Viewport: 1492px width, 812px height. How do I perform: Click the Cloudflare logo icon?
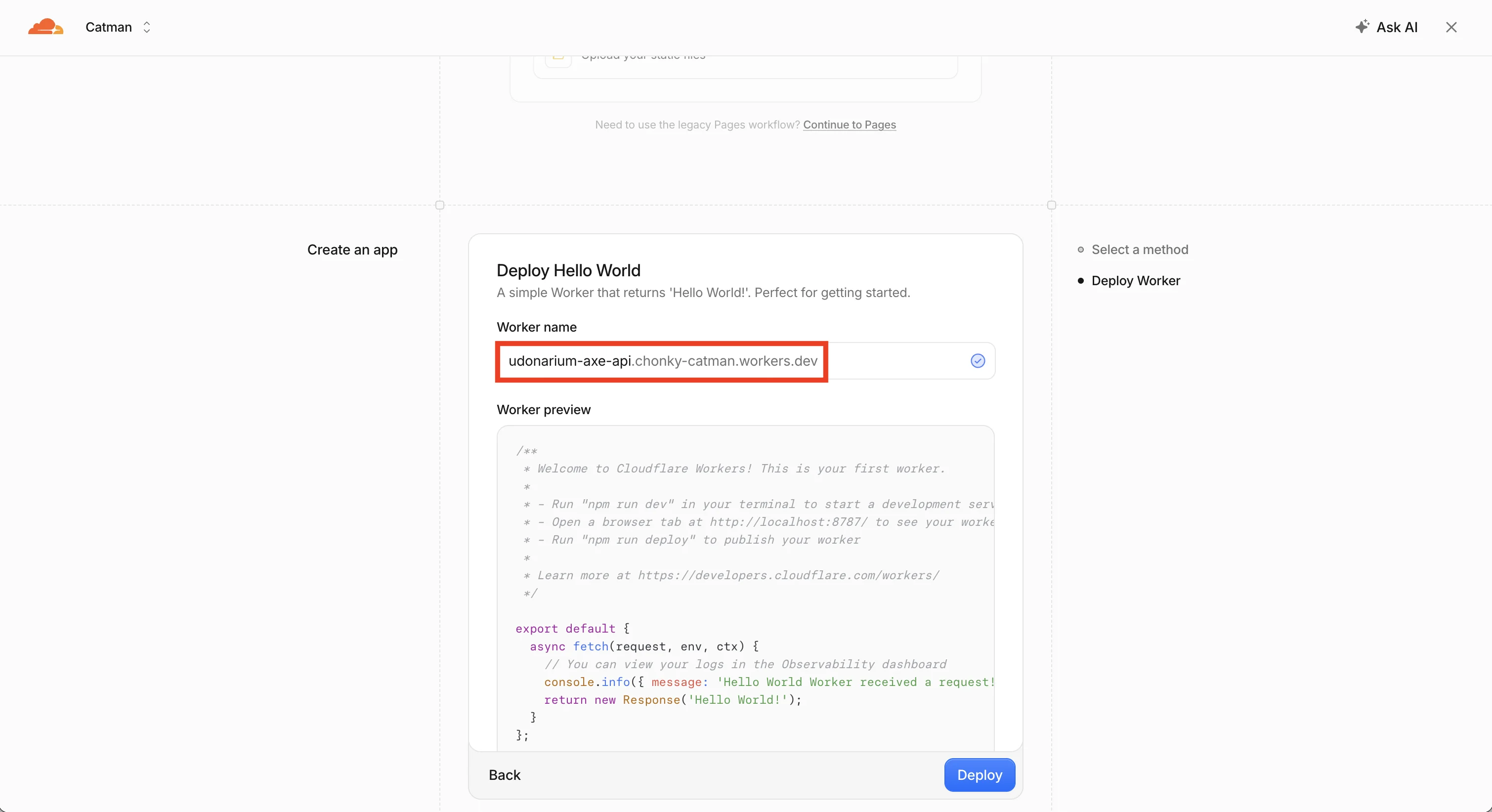pyautogui.click(x=46, y=27)
